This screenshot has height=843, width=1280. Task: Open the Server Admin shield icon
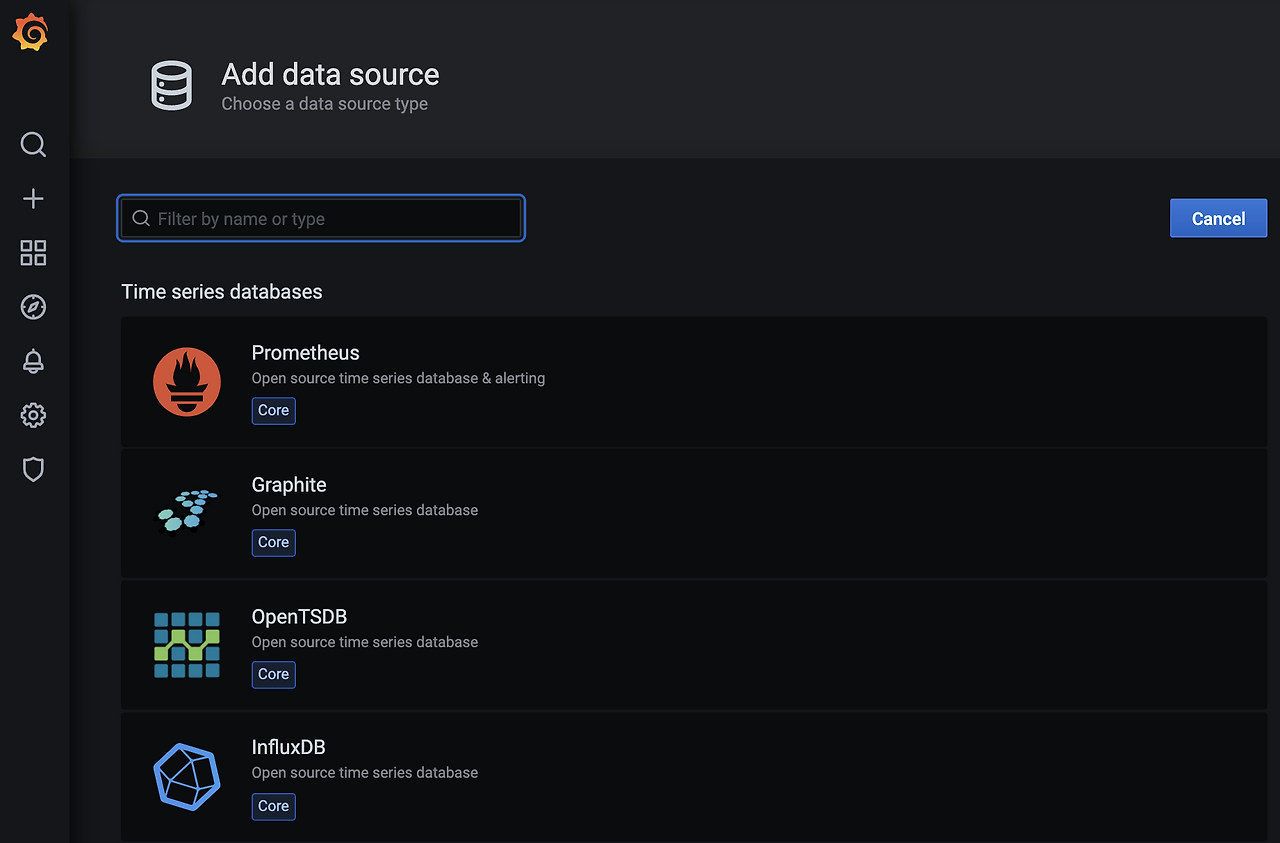33,469
